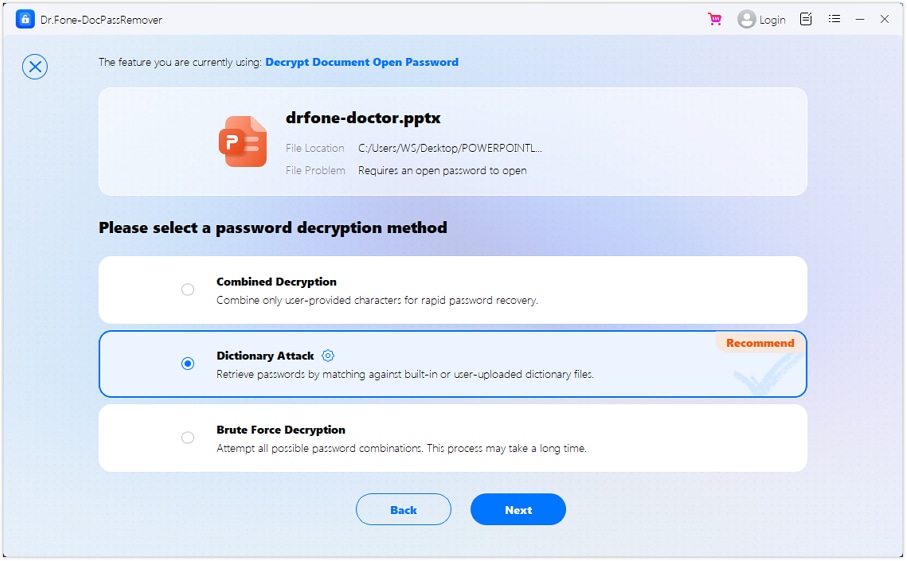Click Combined Decryption description text
This screenshot has width=907, height=561.
coord(377,300)
